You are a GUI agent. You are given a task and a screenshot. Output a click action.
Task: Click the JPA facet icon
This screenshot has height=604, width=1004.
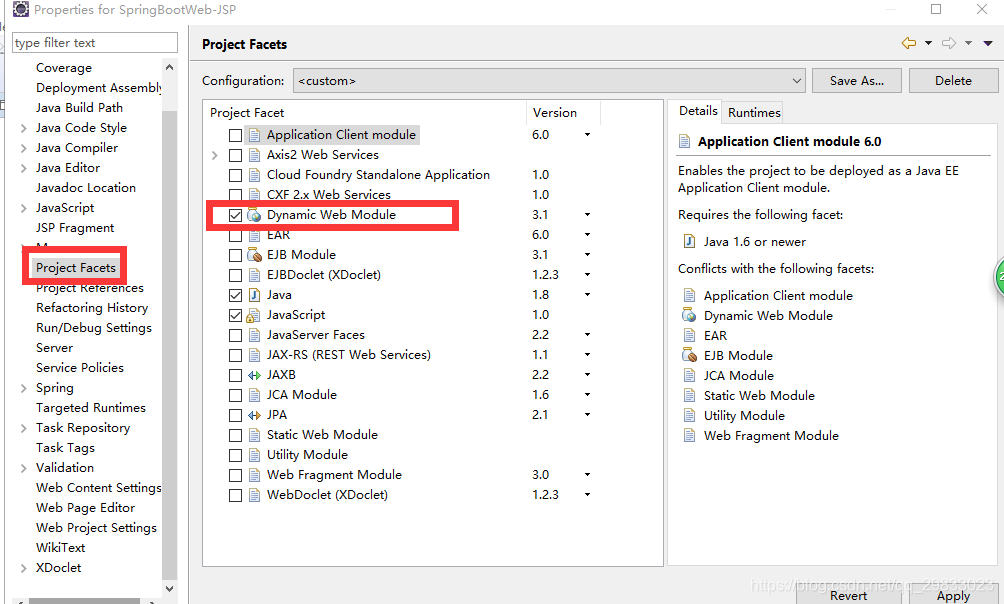pyautogui.click(x=254, y=415)
